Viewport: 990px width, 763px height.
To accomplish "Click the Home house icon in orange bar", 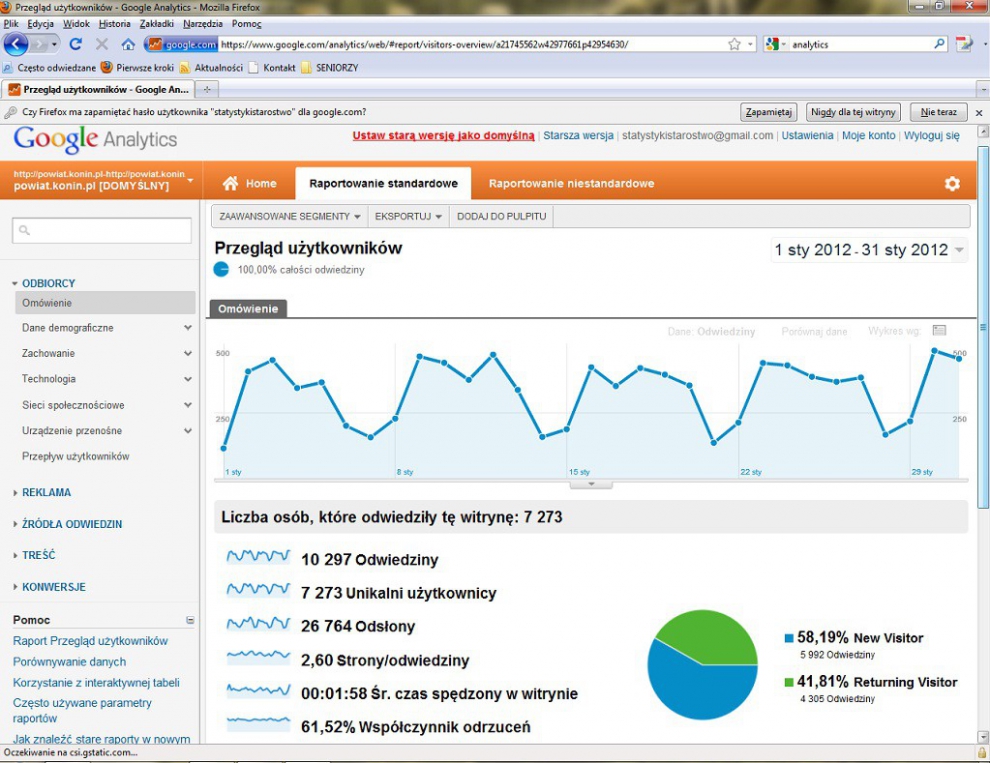I will point(230,184).
